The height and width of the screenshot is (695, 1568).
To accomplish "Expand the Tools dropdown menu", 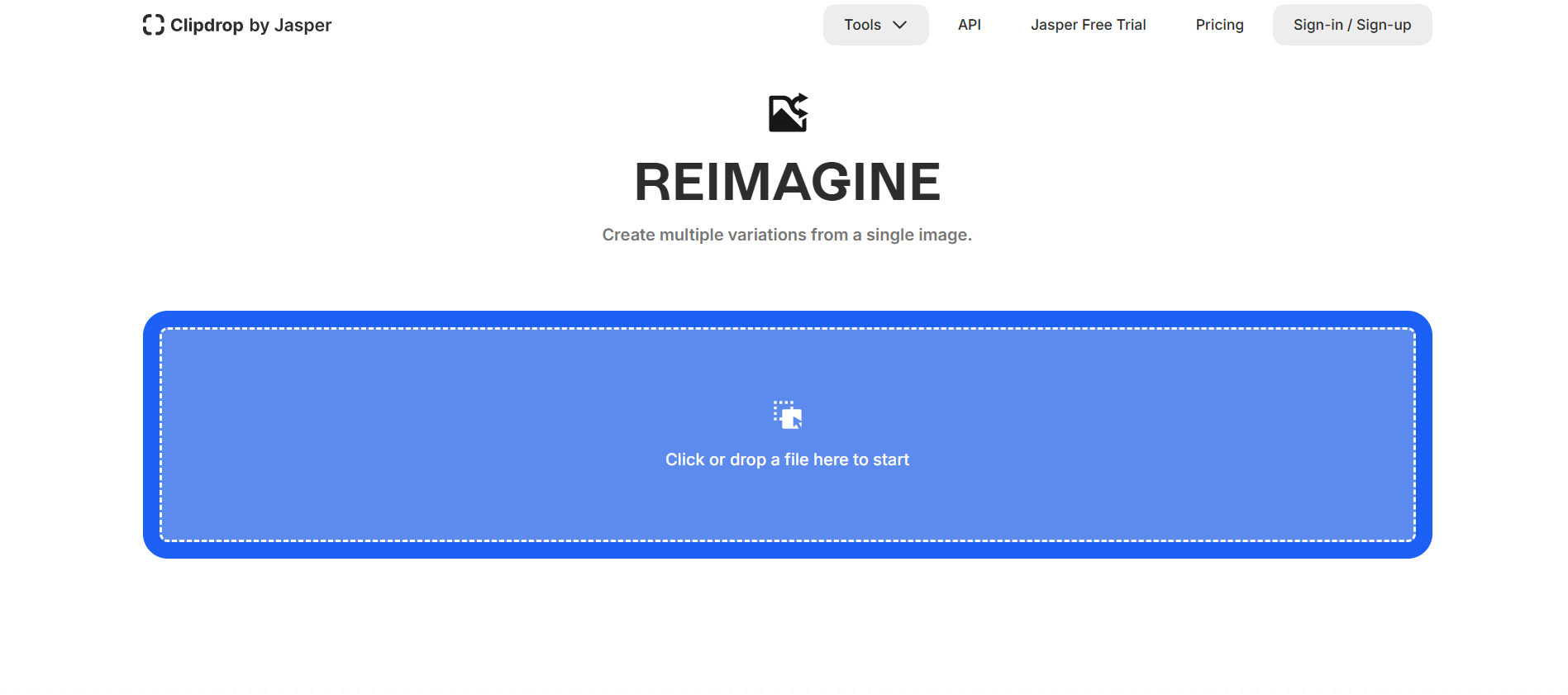I will (x=875, y=25).
